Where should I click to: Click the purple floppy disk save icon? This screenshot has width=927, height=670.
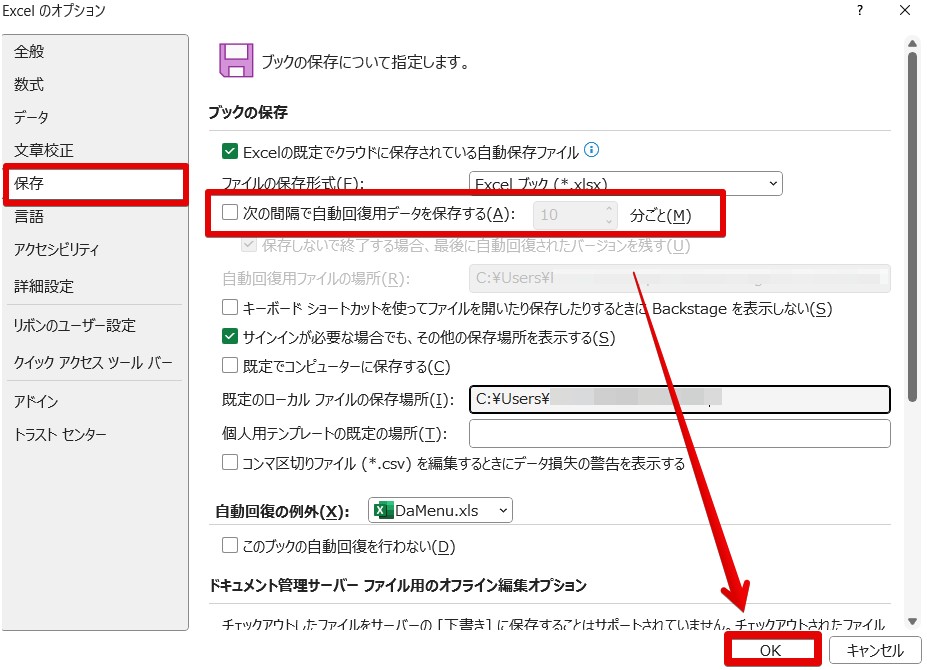point(236,60)
